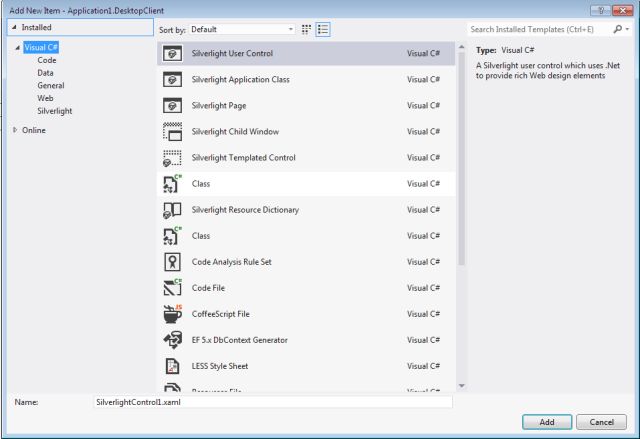Select the Code Analysis Rule Set text
640x439 pixels.
click(231, 262)
